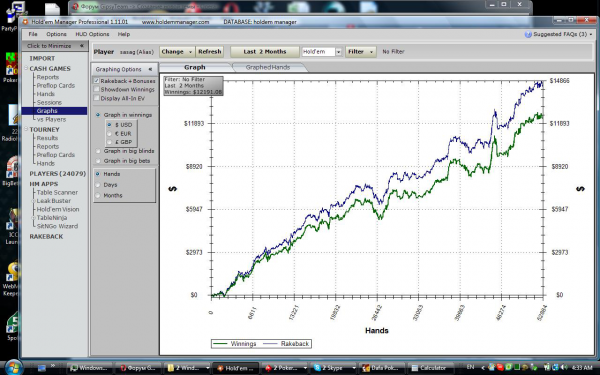Open the HUD Options menu

92,34
